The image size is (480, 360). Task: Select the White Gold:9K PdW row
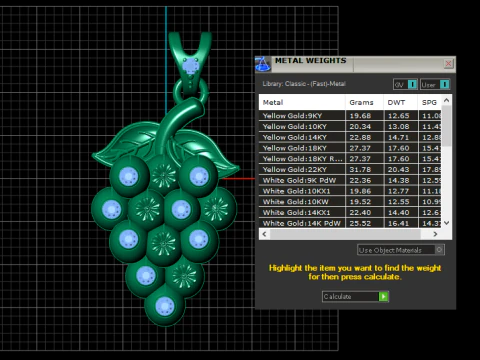350,180
